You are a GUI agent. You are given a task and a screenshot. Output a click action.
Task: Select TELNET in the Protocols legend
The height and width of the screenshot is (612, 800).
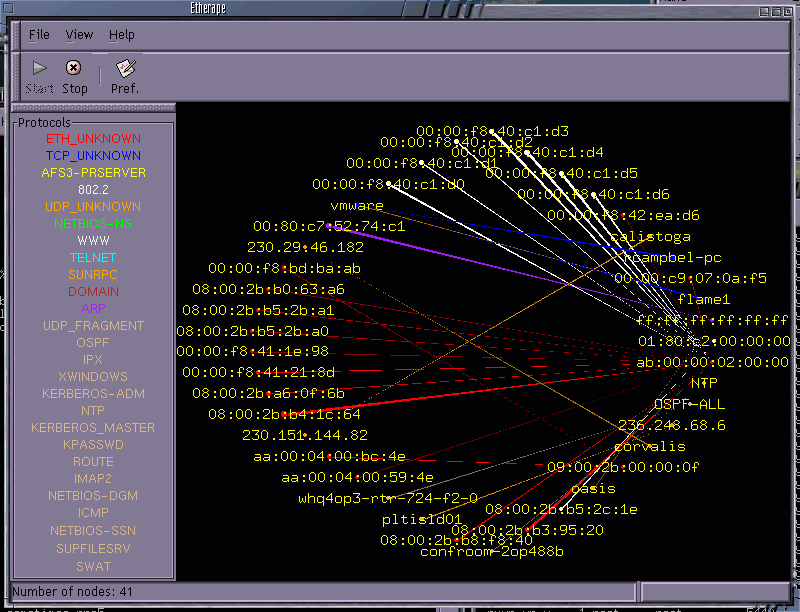(x=93, y=258)
